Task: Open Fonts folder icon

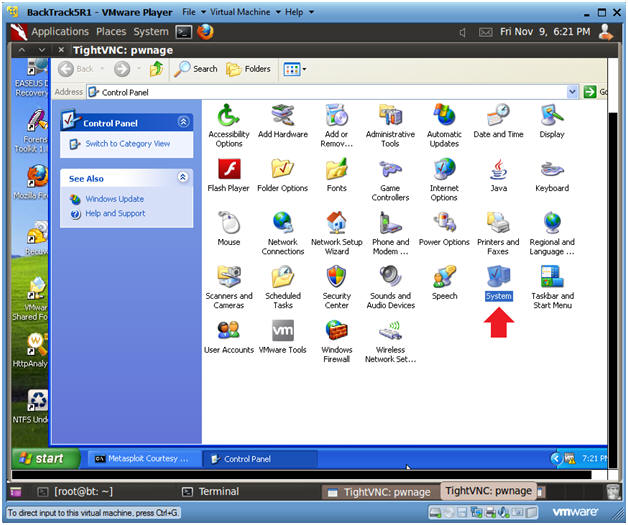Action: (336, 175)
